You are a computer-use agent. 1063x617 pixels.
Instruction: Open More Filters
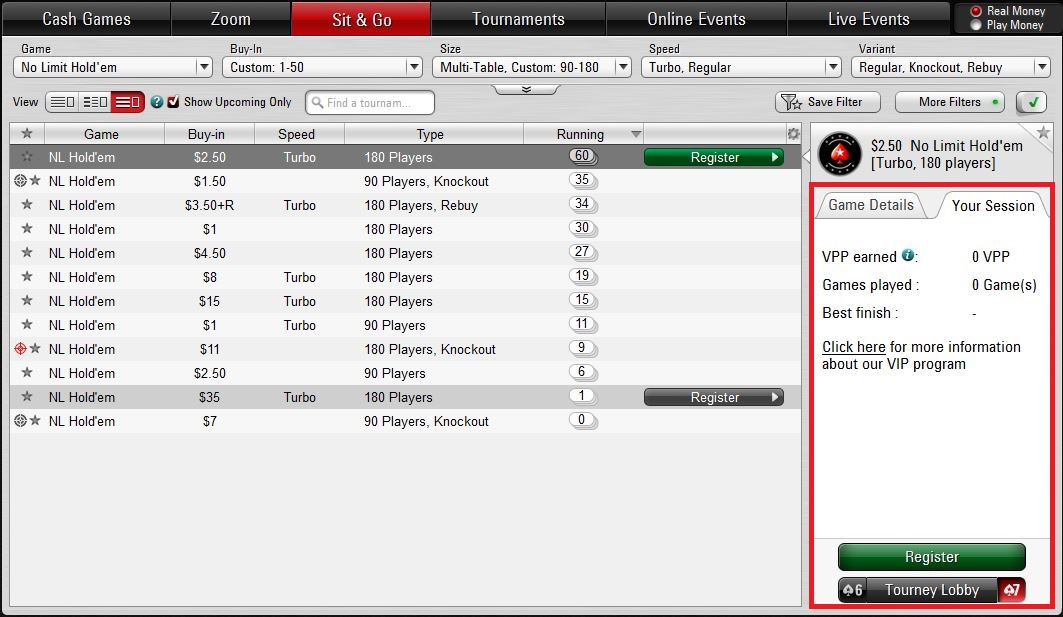coord(949,102)
